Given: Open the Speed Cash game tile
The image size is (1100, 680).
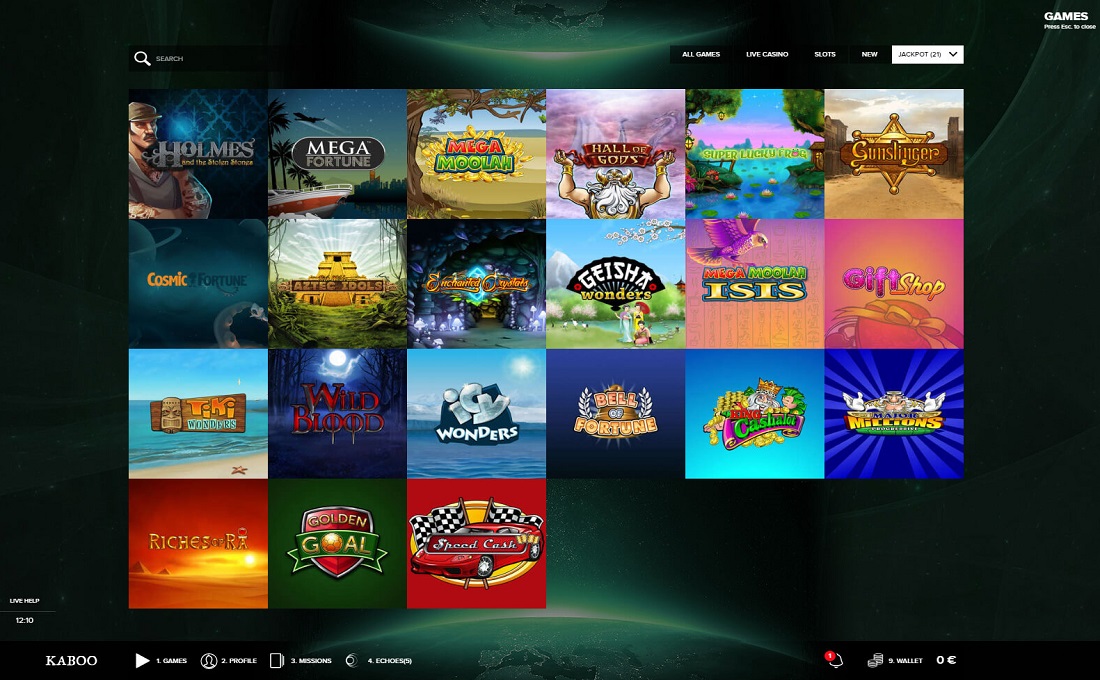Looking at the screenshot, I should click(476, 543).
